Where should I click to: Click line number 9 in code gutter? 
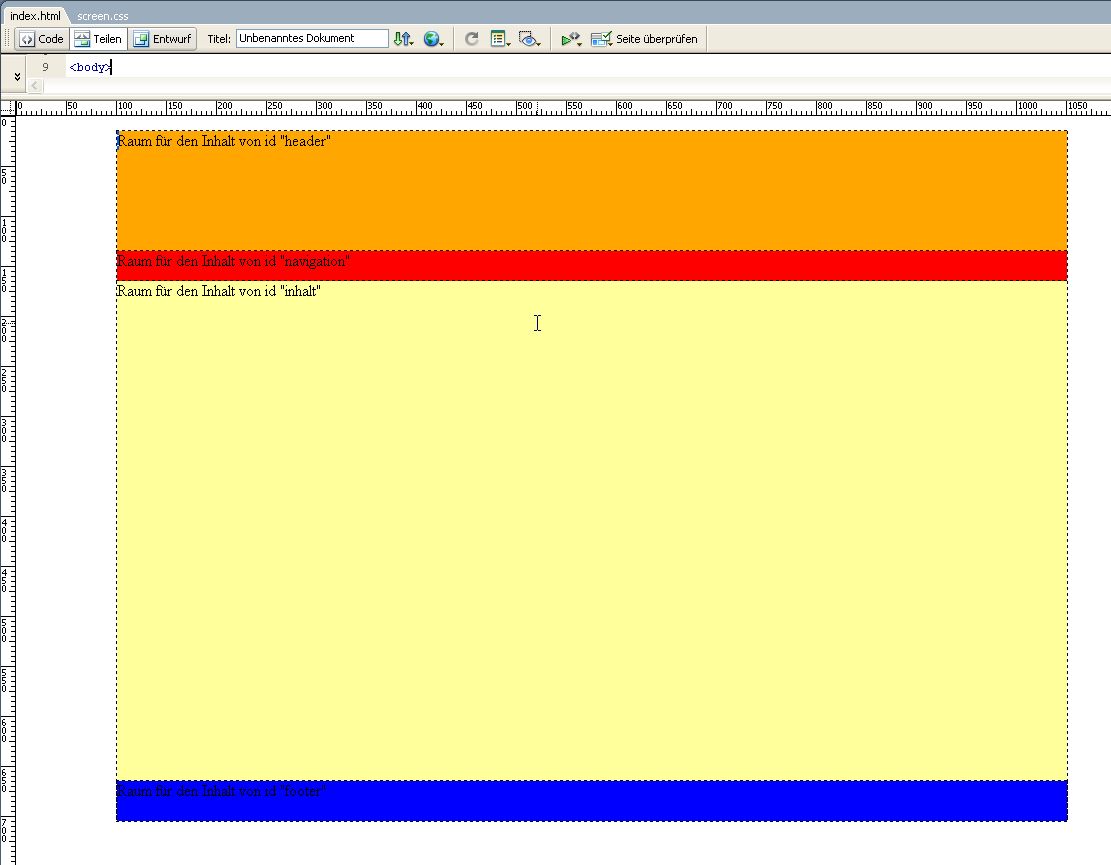(45, 67)
